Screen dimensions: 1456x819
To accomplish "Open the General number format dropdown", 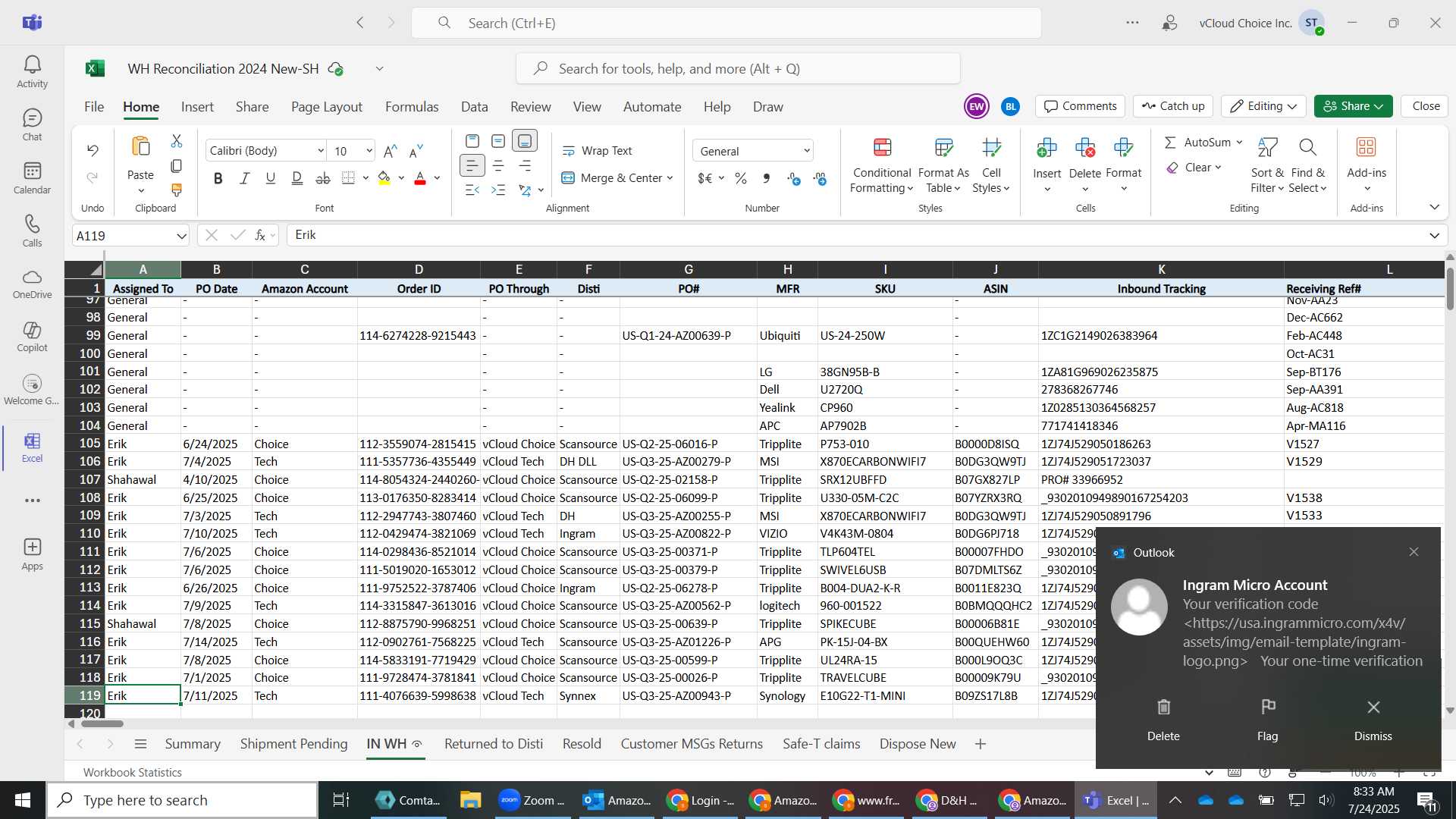I will click(x=806, y=151).
